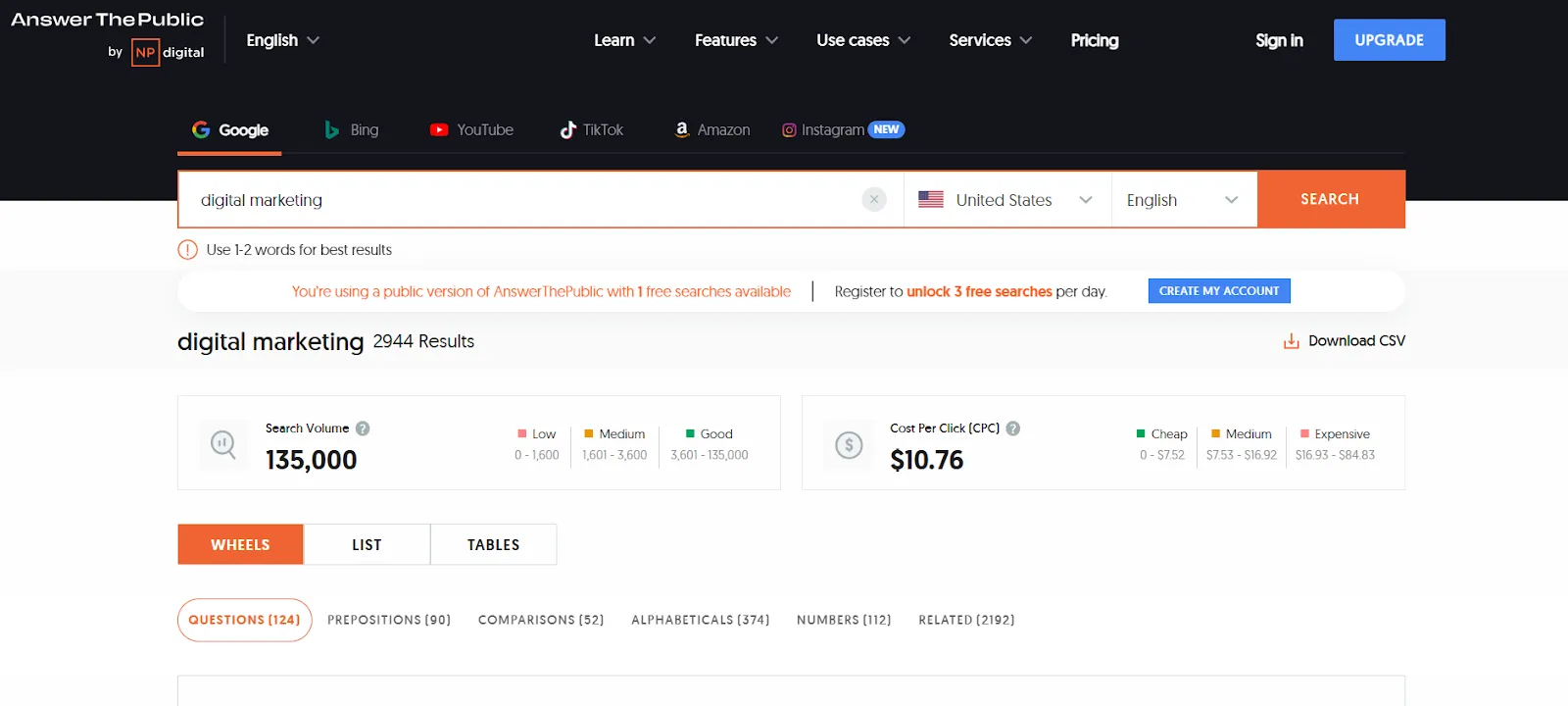1568x706 pixels.
Task: Click the Instagram camera icon
Action: click(789, 129)
